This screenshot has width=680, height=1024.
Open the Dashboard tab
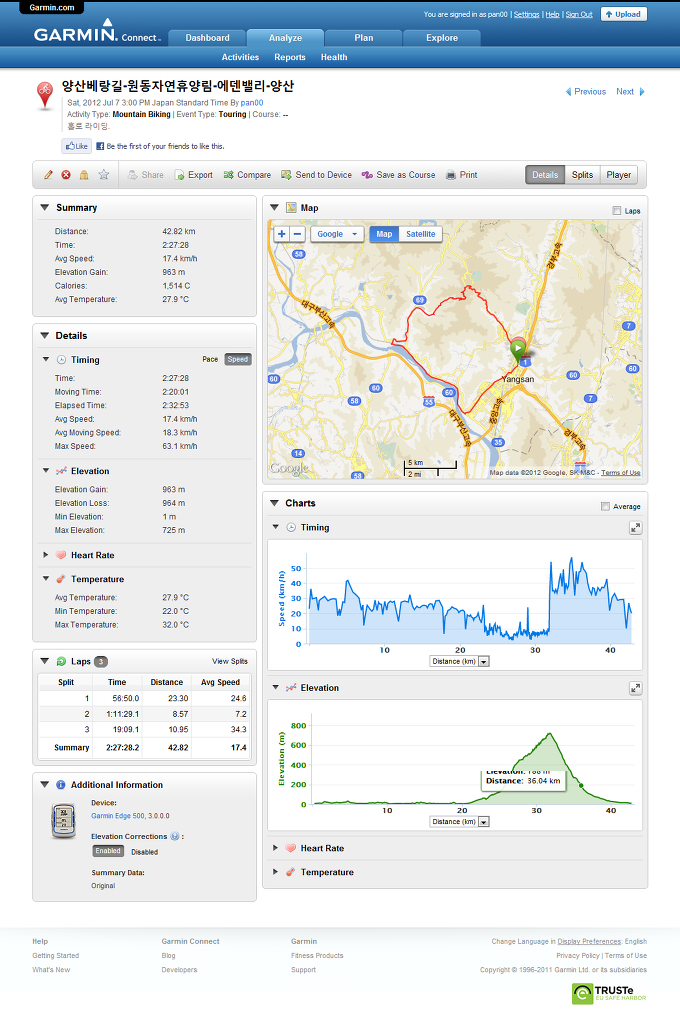click(207, 38)
